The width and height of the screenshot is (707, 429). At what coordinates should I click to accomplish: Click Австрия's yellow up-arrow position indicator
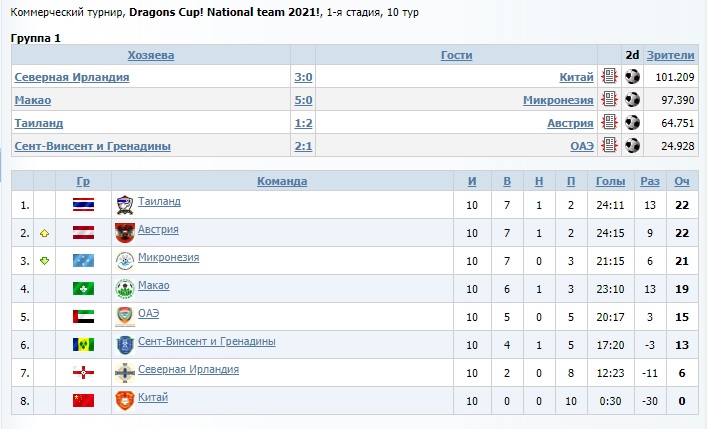coord(44,233)
